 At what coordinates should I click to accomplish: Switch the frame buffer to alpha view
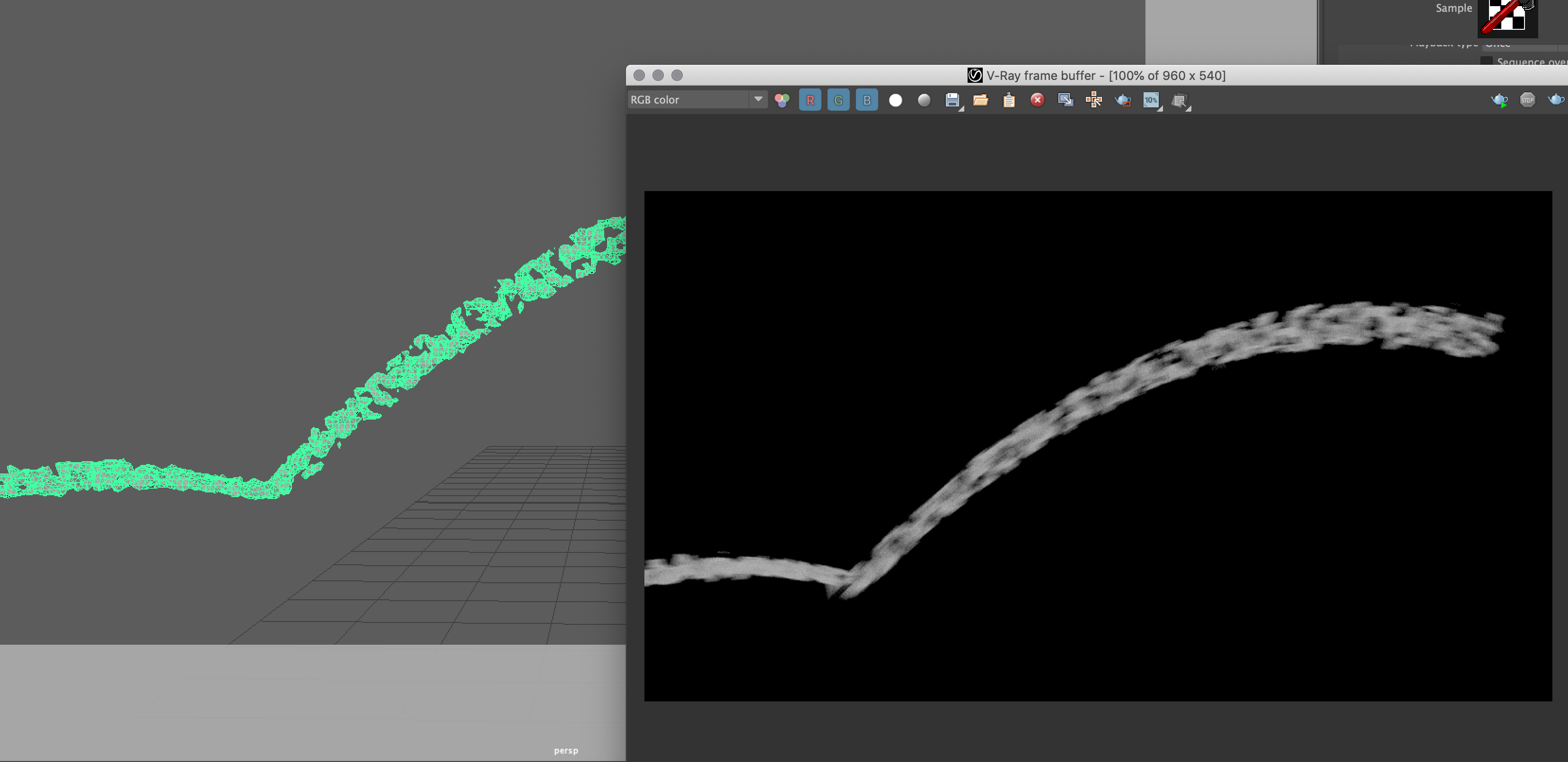[x=895, y=100]
